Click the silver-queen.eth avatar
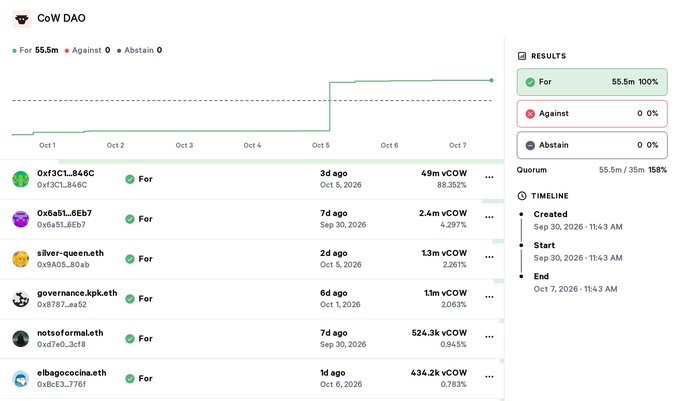The height and width of the screenshot is (401, 680). click(x=21, y=259)
